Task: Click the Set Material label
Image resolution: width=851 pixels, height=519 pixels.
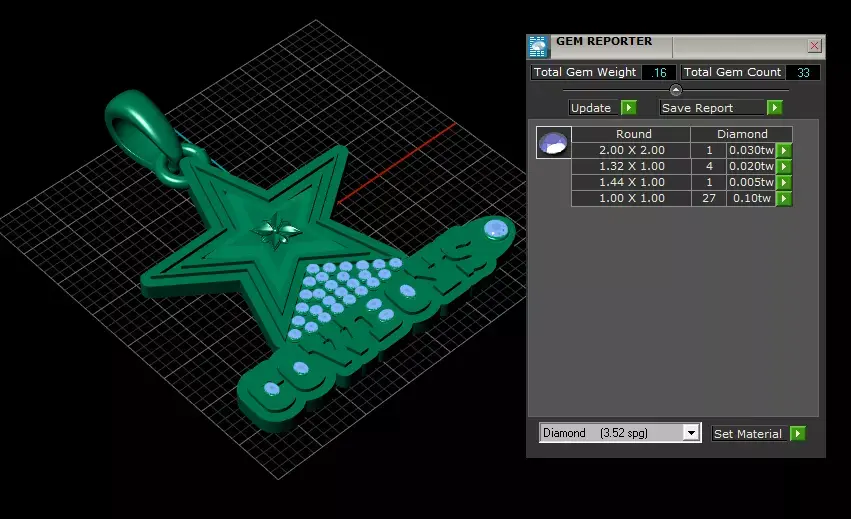Action: coord(748,434)
